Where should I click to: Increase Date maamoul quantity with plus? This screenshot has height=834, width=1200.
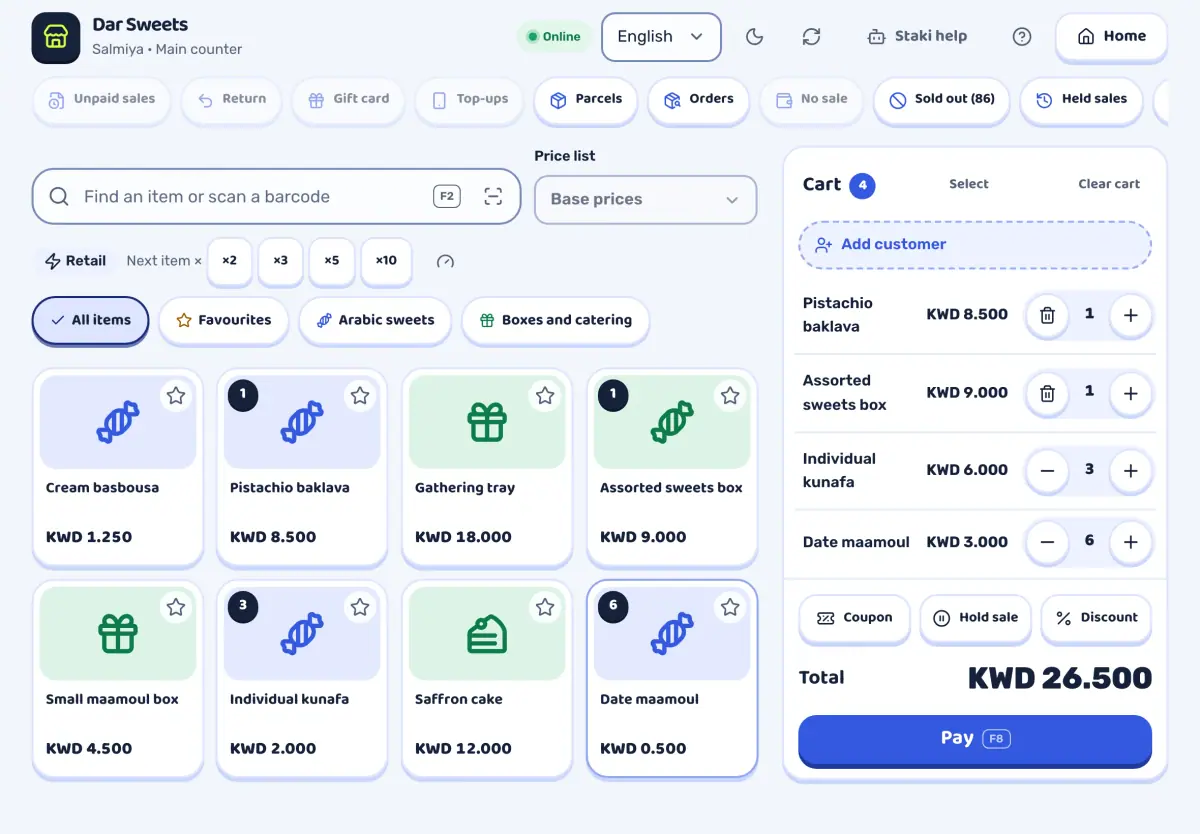1131,542
